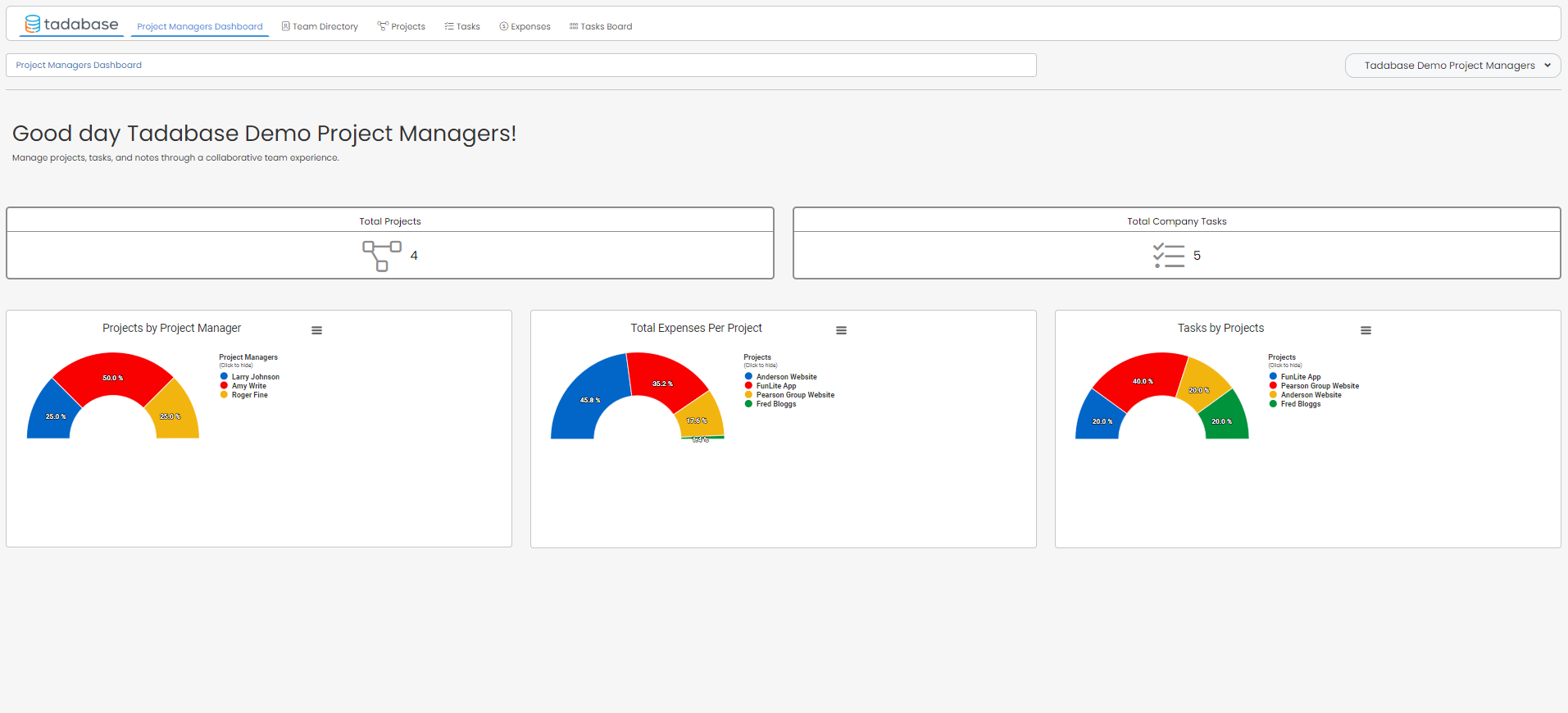This screenshot has height=713, width=1568.
Task: Hide Fred Bloggs in the Tasks by Projects legend
Action: coord(1295,404)
